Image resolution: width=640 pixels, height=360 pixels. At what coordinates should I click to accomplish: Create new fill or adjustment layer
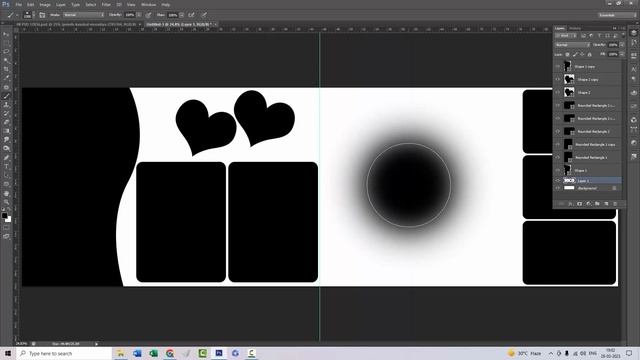(588, 204)
